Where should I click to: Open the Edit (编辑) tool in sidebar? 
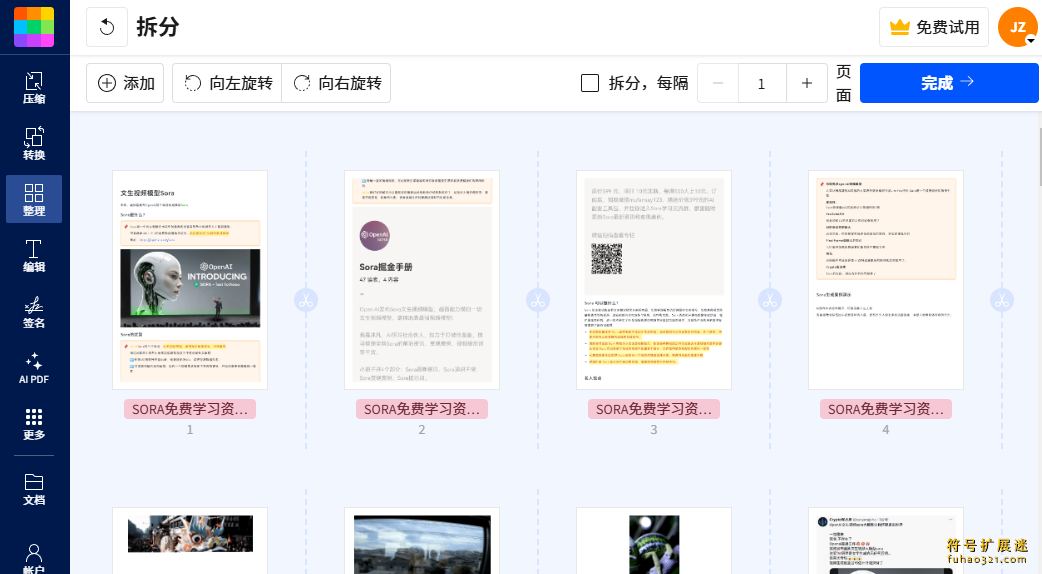(34, 256)
